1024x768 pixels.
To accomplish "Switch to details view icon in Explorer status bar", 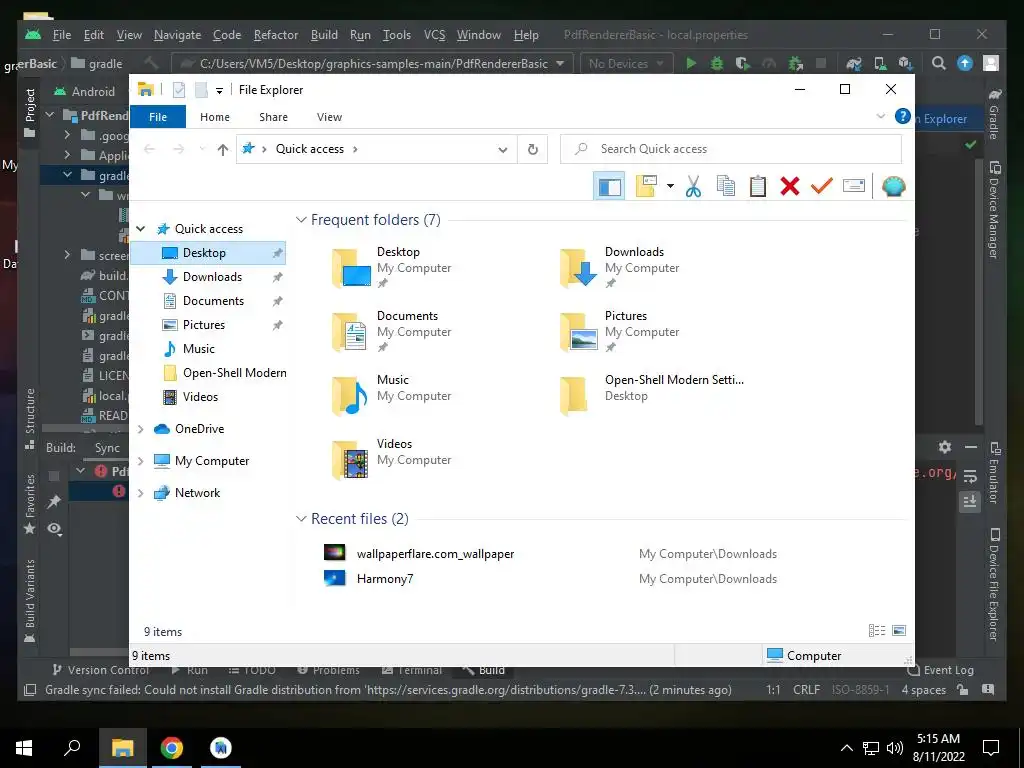I will coord(876,631).
